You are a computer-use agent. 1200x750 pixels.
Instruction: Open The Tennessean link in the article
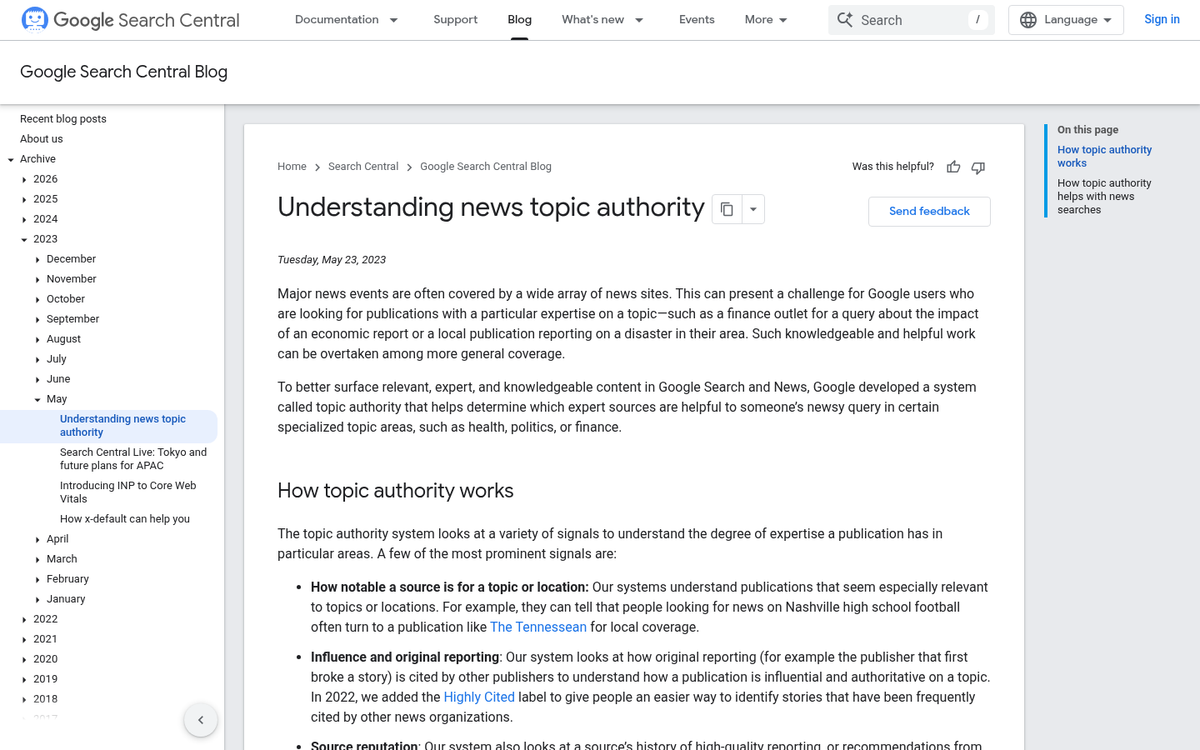point(538,627)
